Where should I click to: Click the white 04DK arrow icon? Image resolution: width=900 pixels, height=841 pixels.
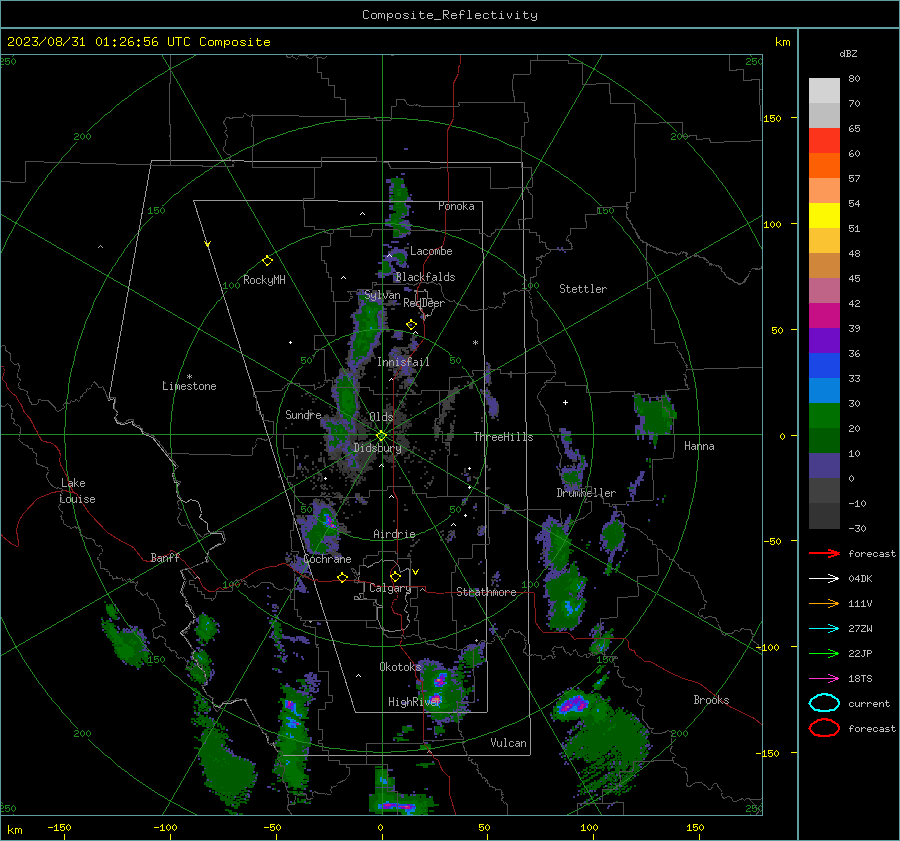pos(824,579)
